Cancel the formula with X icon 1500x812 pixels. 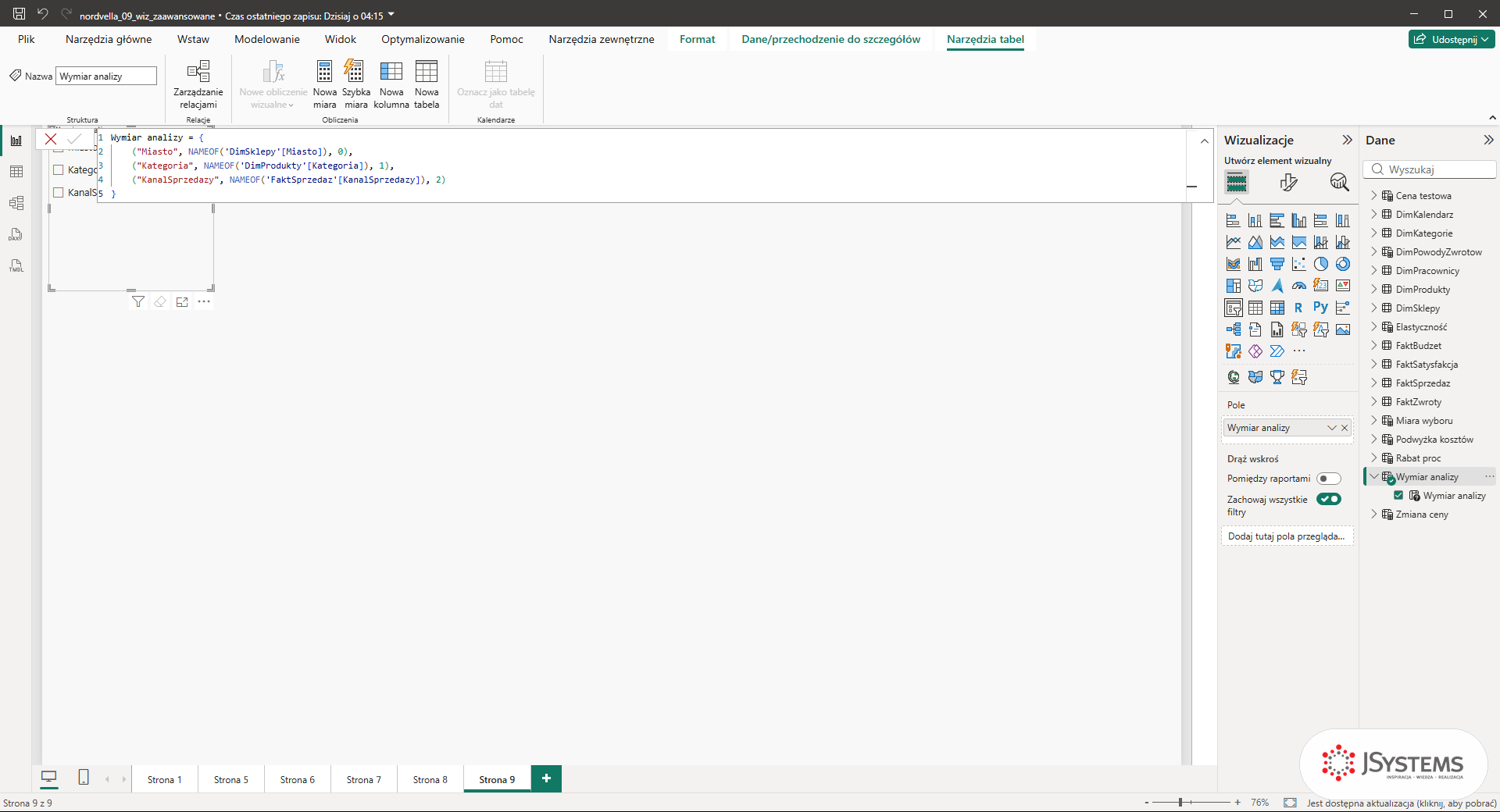tap(51, 139)
